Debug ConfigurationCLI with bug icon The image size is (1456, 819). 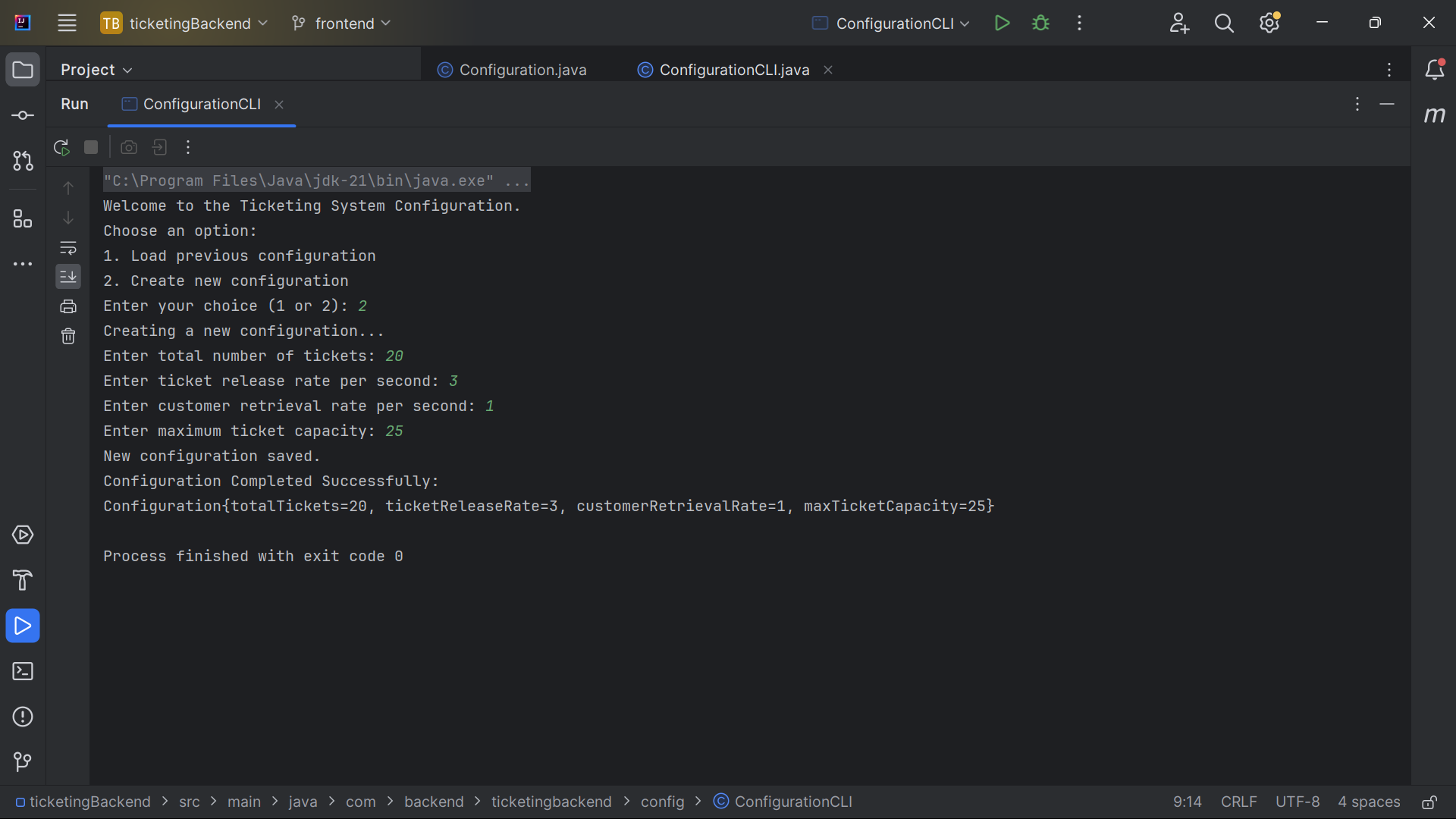pyautogui.click(x=1040, y=23)
